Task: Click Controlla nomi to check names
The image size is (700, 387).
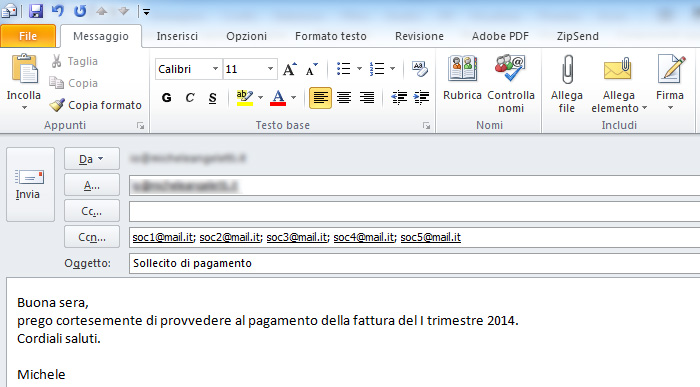Action: (511, 83)
